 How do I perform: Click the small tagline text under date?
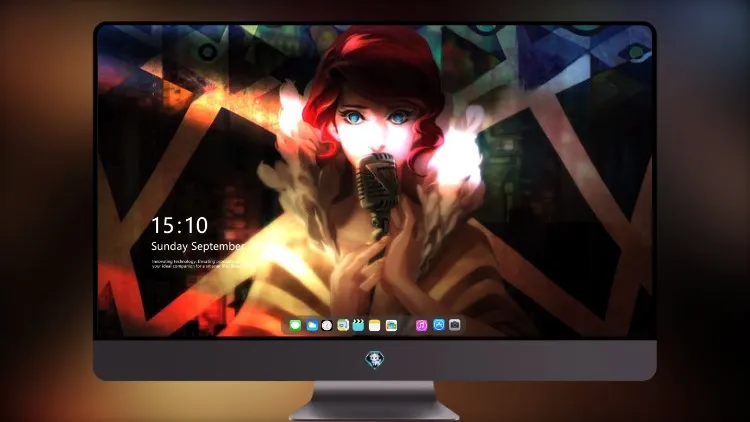point(196,264)
